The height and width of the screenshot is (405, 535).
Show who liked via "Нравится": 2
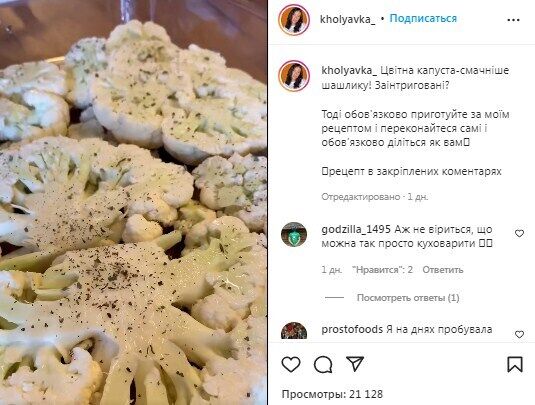tap(382, 270)
